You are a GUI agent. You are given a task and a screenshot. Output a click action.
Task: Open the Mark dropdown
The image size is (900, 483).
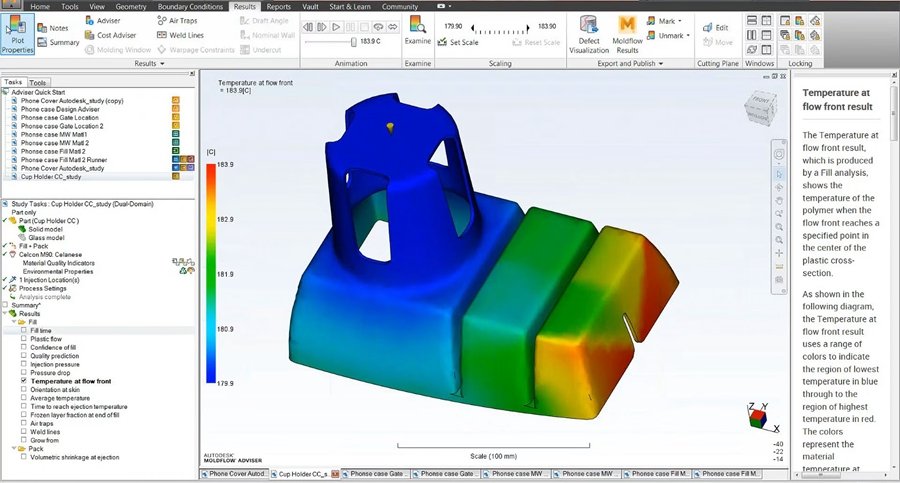pos(664,21)
